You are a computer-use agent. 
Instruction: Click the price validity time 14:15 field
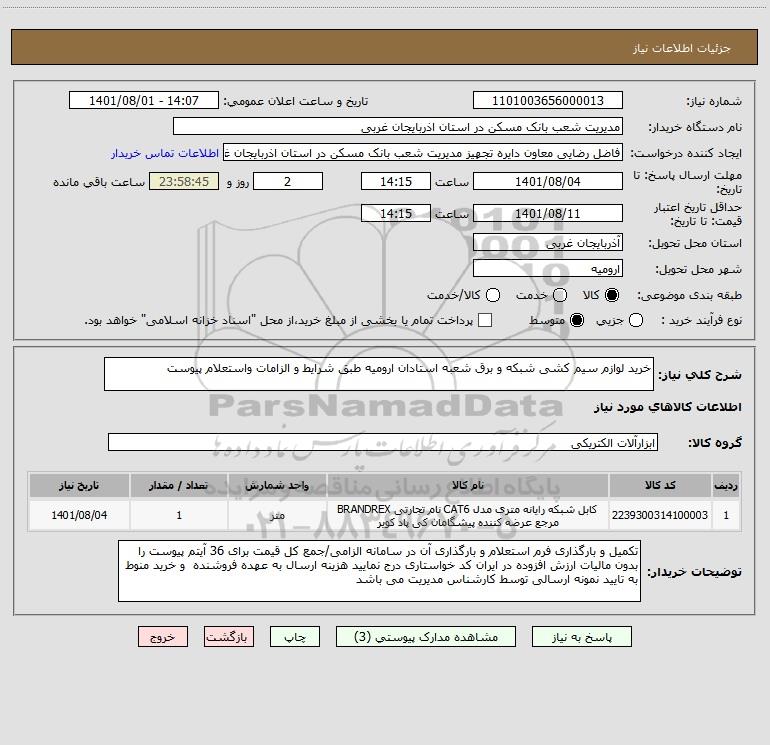[396, 213]
